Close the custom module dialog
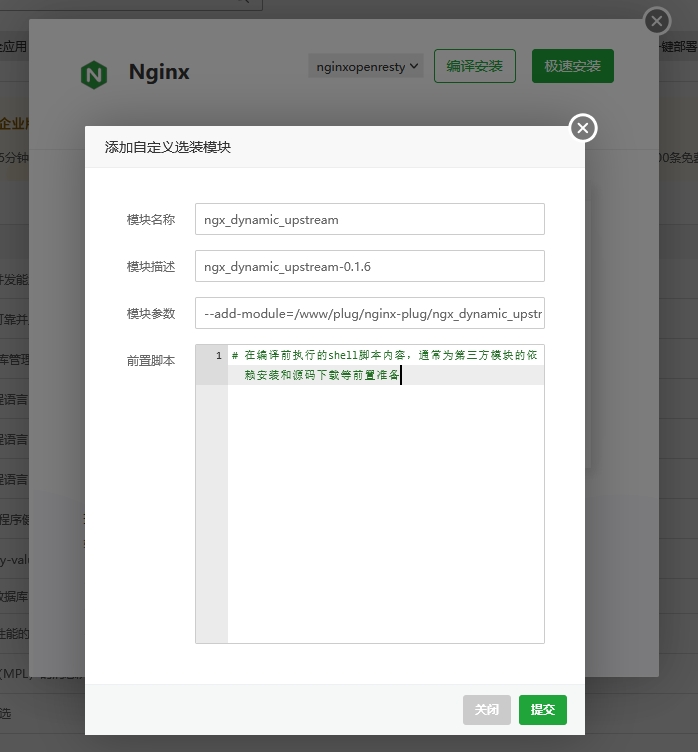This screenshot has width=698, height=752. [x=583, y=128]
